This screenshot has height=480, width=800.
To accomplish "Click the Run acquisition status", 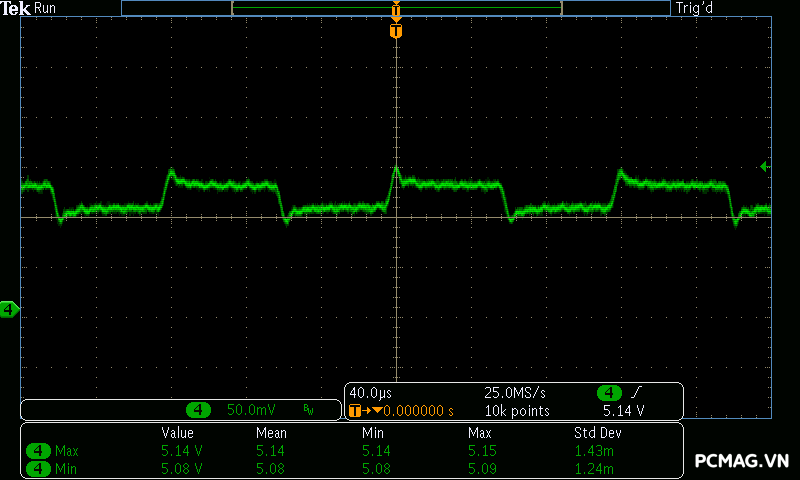I will click(x=46, y=8).
